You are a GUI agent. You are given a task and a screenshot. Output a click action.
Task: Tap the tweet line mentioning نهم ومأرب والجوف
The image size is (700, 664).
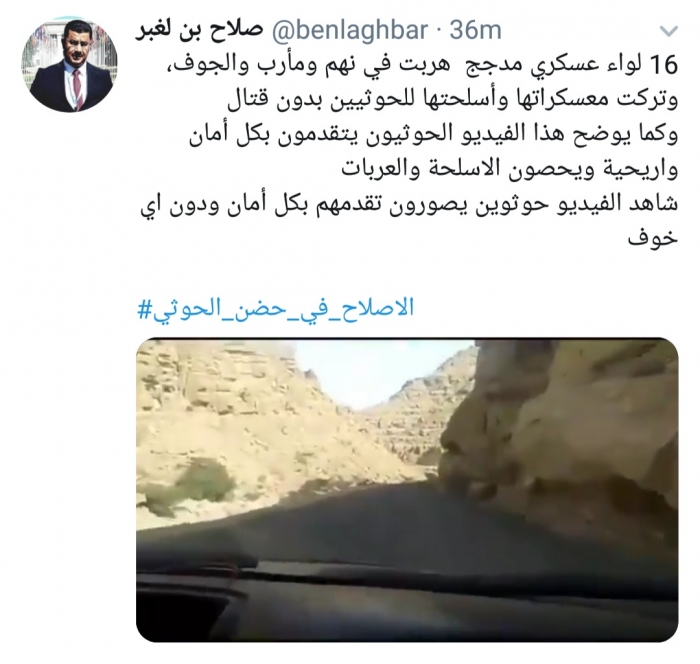pyautogui.click(x=422, y=66)
